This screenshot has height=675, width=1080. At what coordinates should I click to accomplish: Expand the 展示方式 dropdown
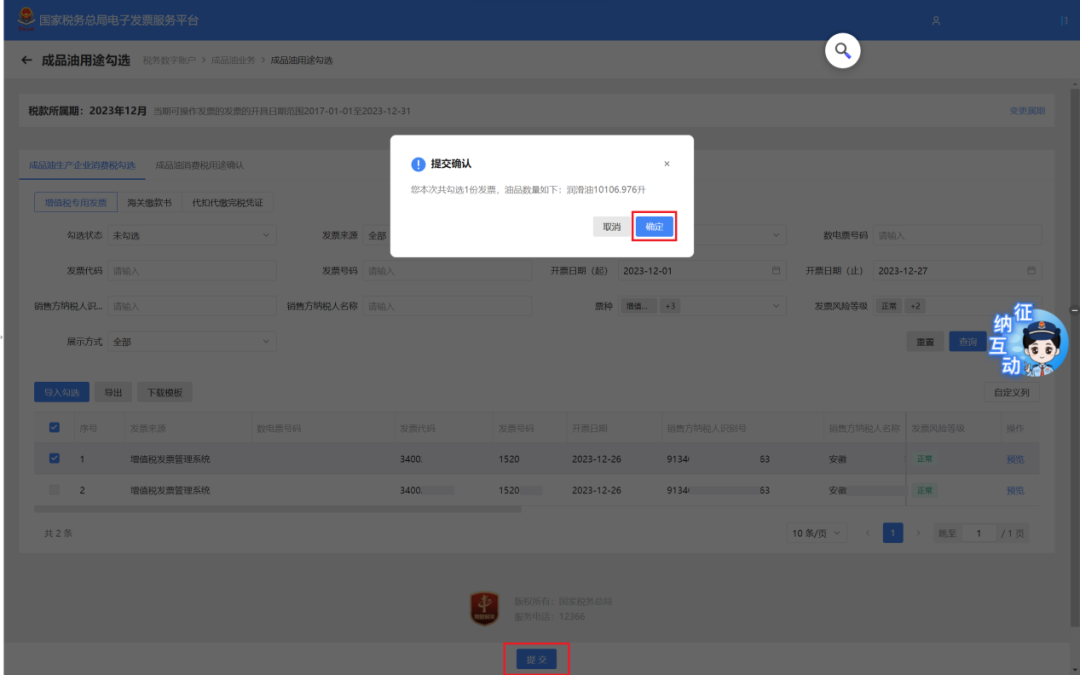pos(192,342)
